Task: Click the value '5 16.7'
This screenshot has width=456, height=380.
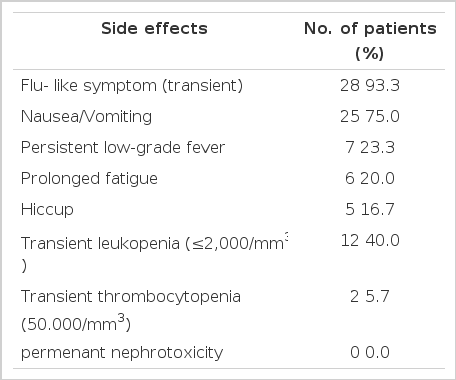Action: pyautogui.click(x=370, y=209)
